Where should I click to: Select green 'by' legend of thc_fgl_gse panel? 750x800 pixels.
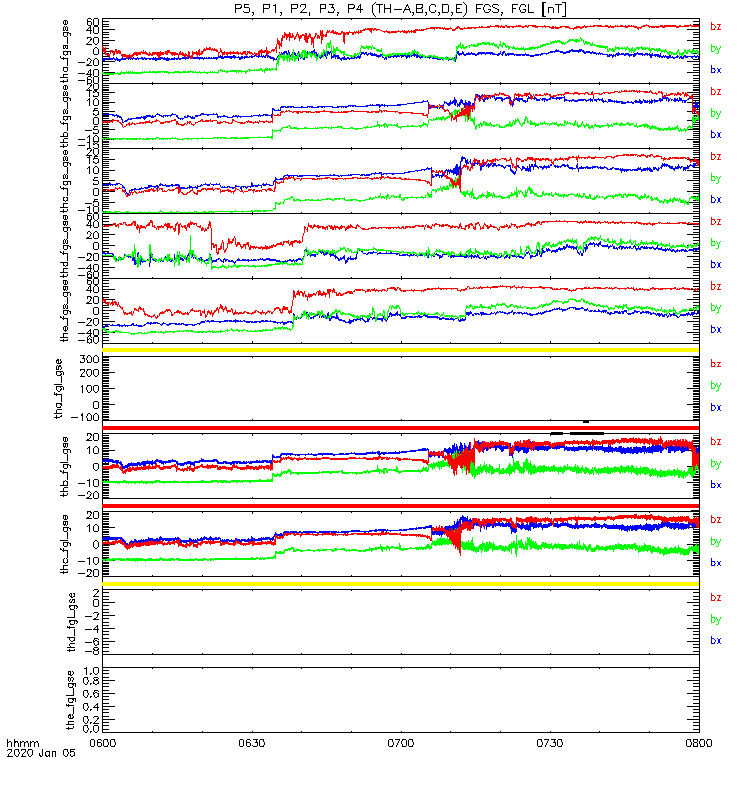(716, 541)
